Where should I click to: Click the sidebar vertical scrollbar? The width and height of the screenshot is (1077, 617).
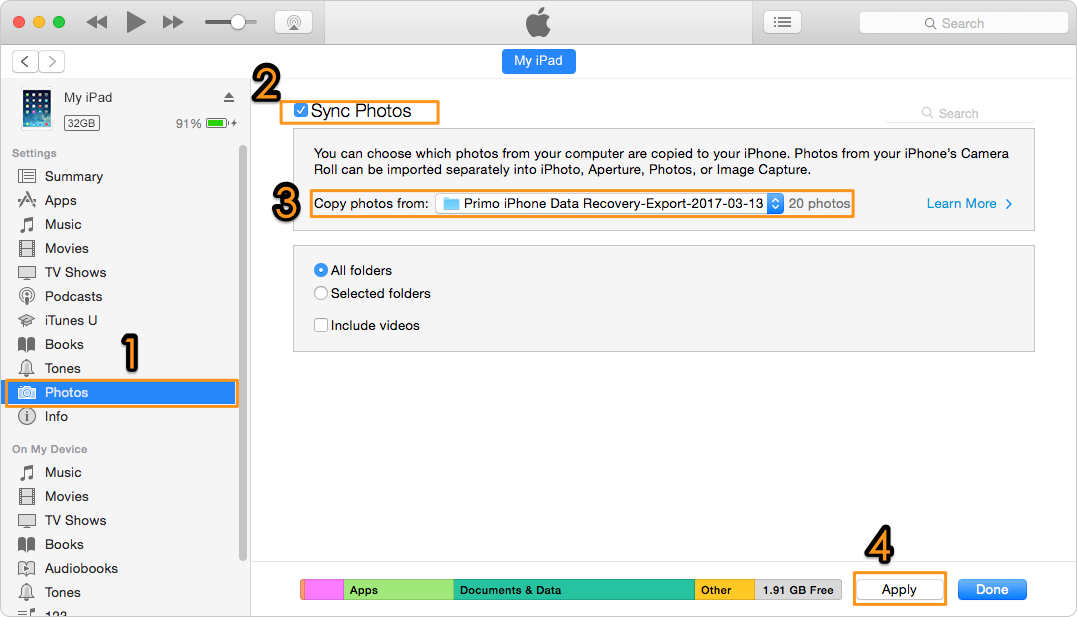(x=242, y=353)
